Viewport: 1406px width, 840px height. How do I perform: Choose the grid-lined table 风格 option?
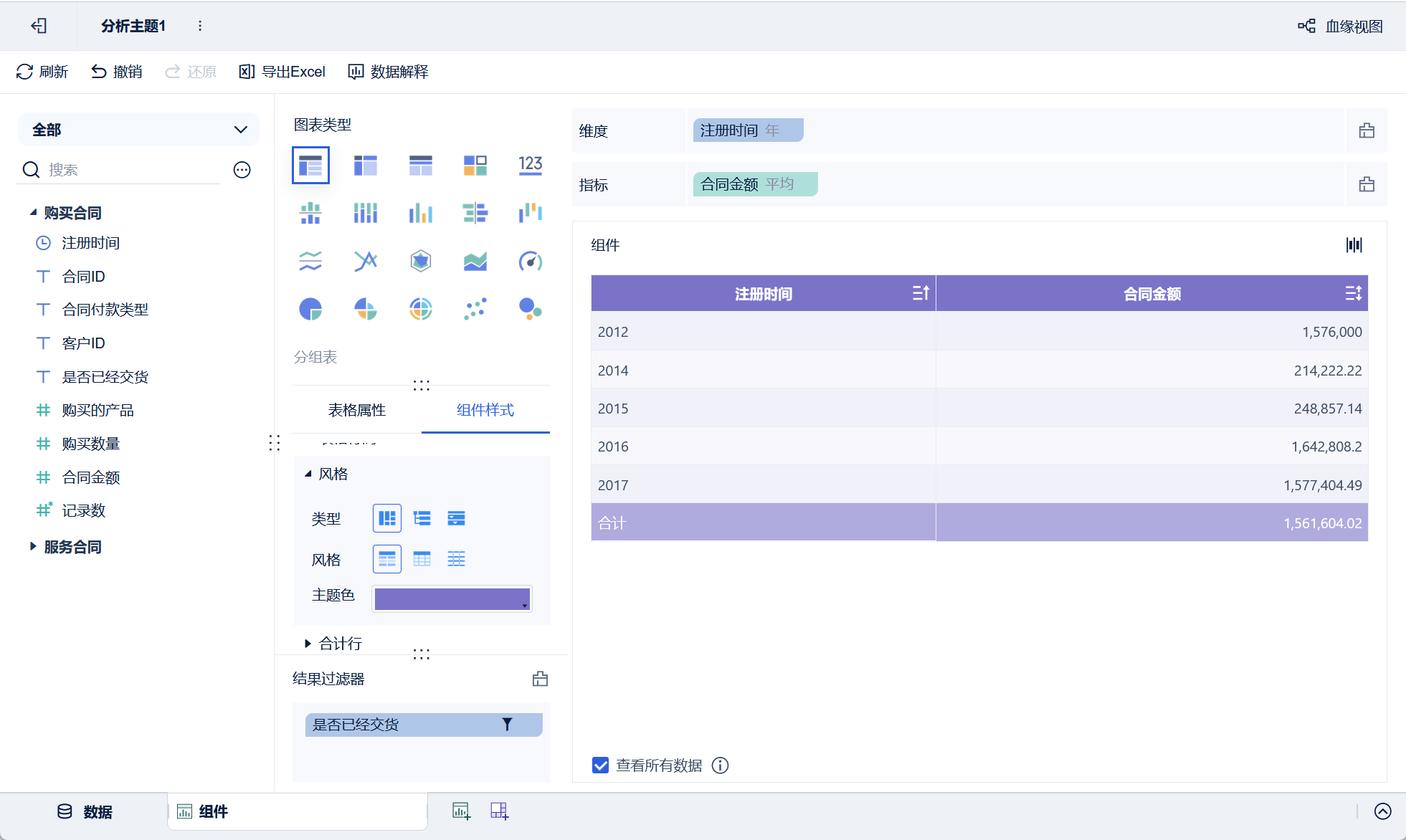point(422,559)
